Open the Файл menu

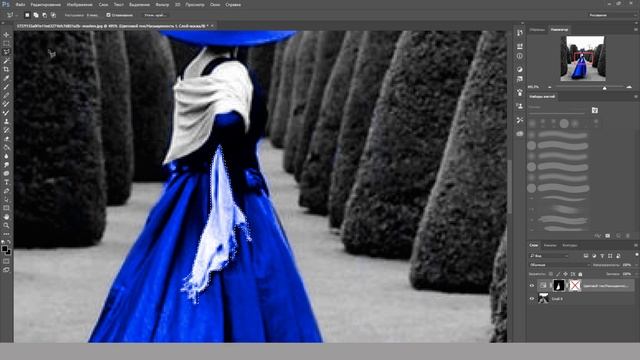coord(20,5)
